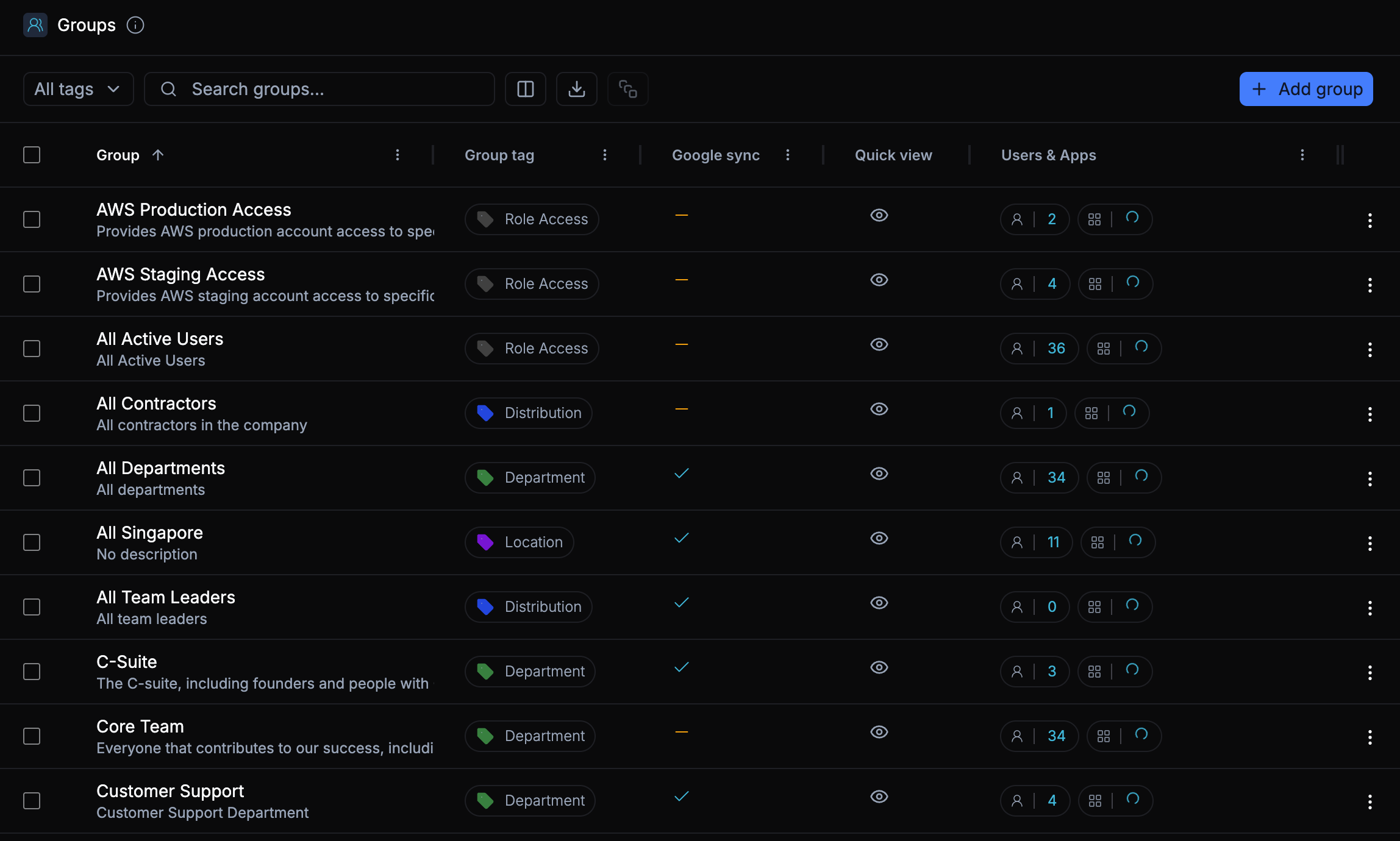Click users count pill for All Active Users
Screen dimensions: 1400x841
click(x=1039, y=349)
